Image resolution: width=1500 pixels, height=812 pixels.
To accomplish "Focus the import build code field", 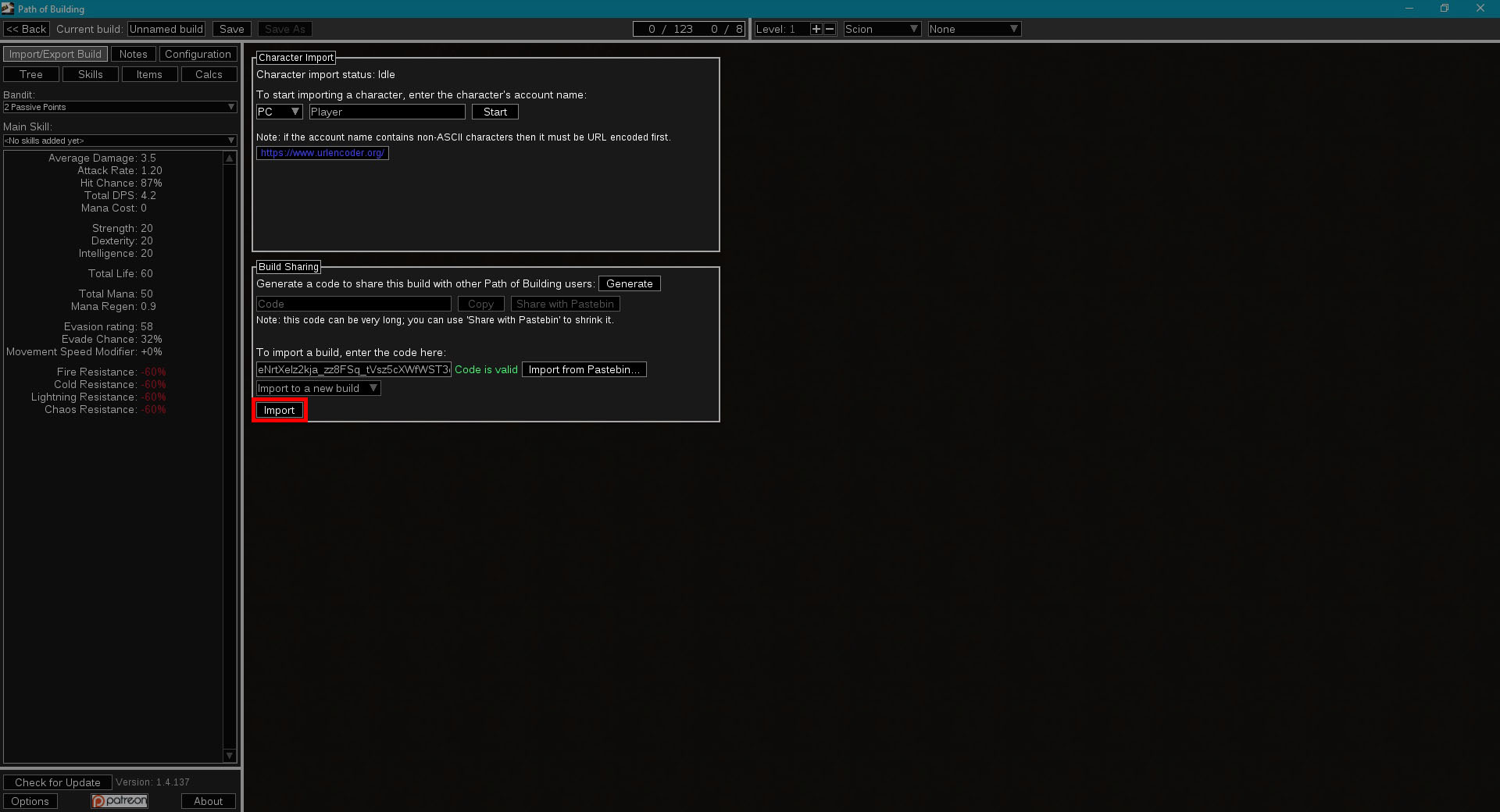I will (354, 369).
